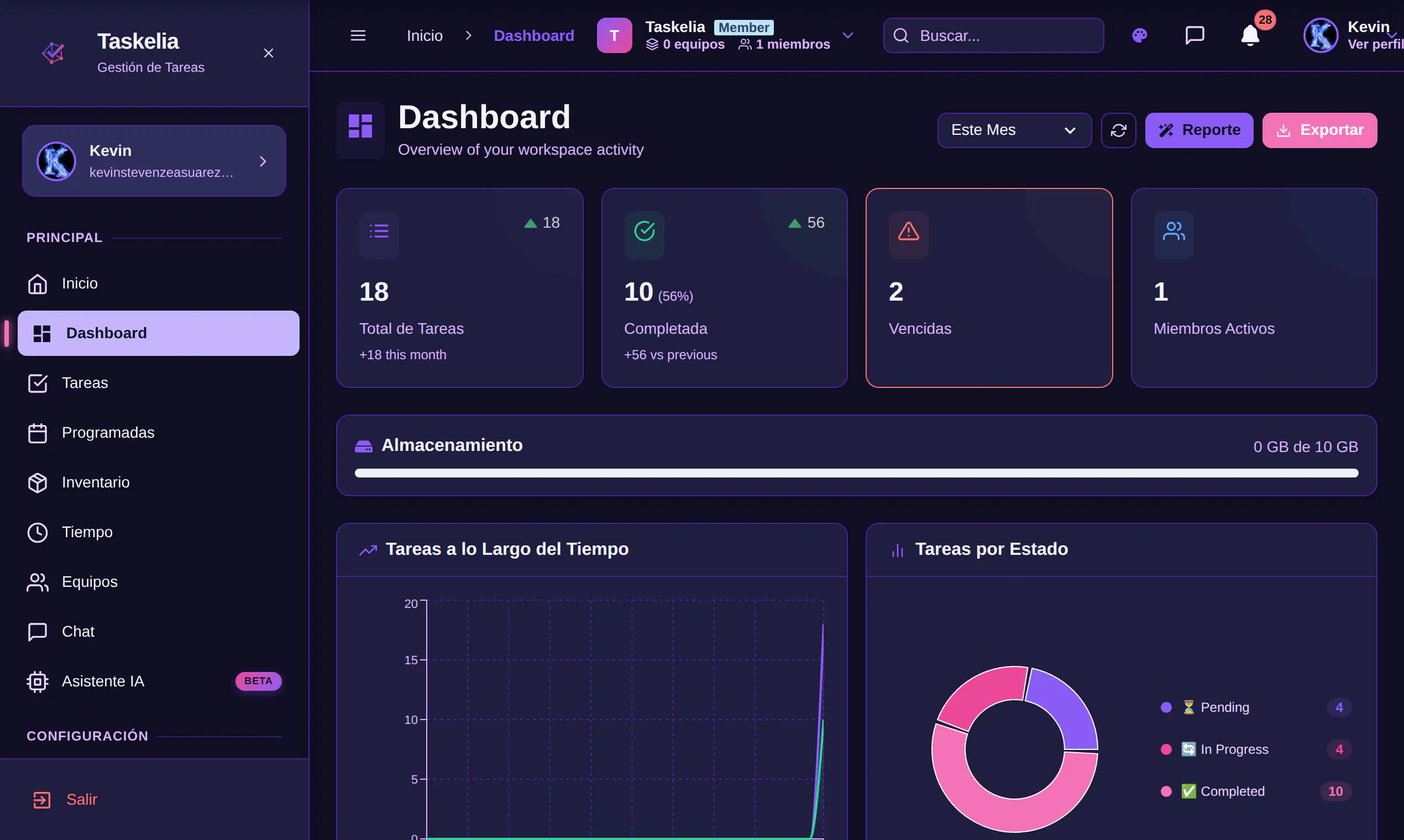
Task: Click the 28 notification count badge
Action: [x=1265, y=20]
